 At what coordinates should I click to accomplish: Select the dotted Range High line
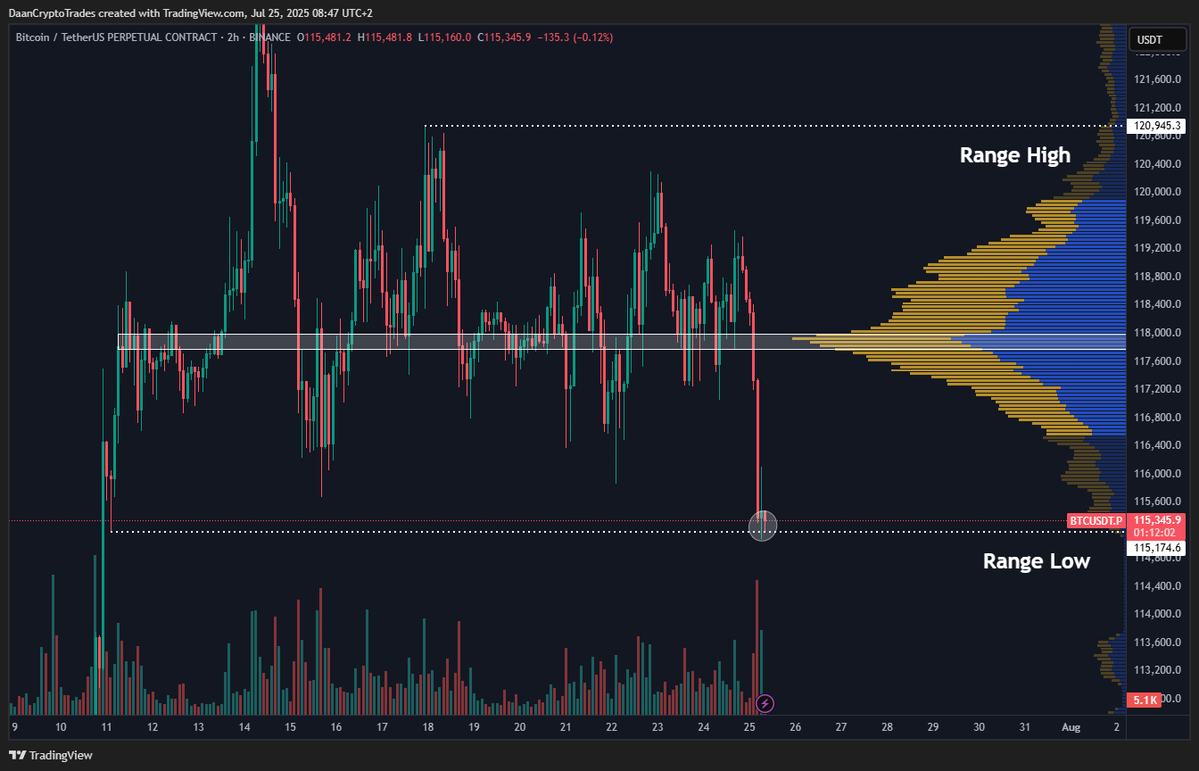[700, 126]
